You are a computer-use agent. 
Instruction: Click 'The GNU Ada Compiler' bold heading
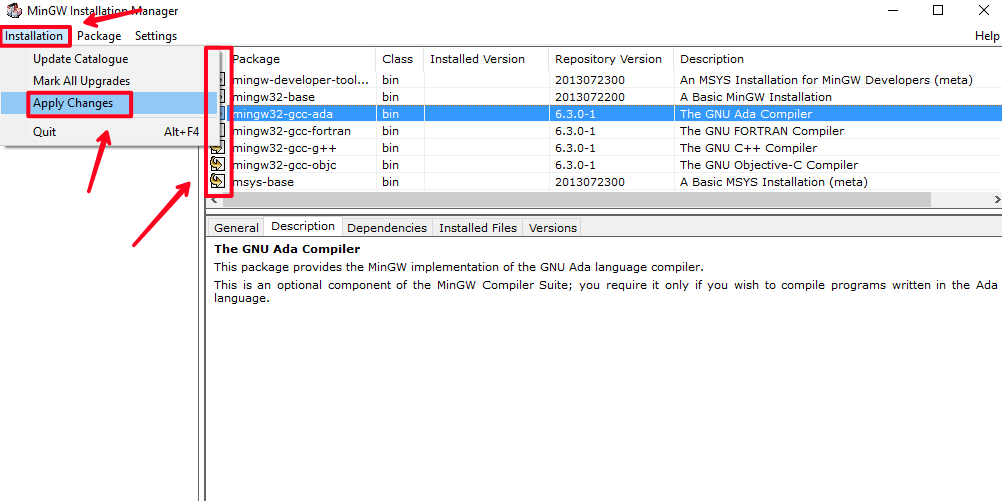coord(287,249)
